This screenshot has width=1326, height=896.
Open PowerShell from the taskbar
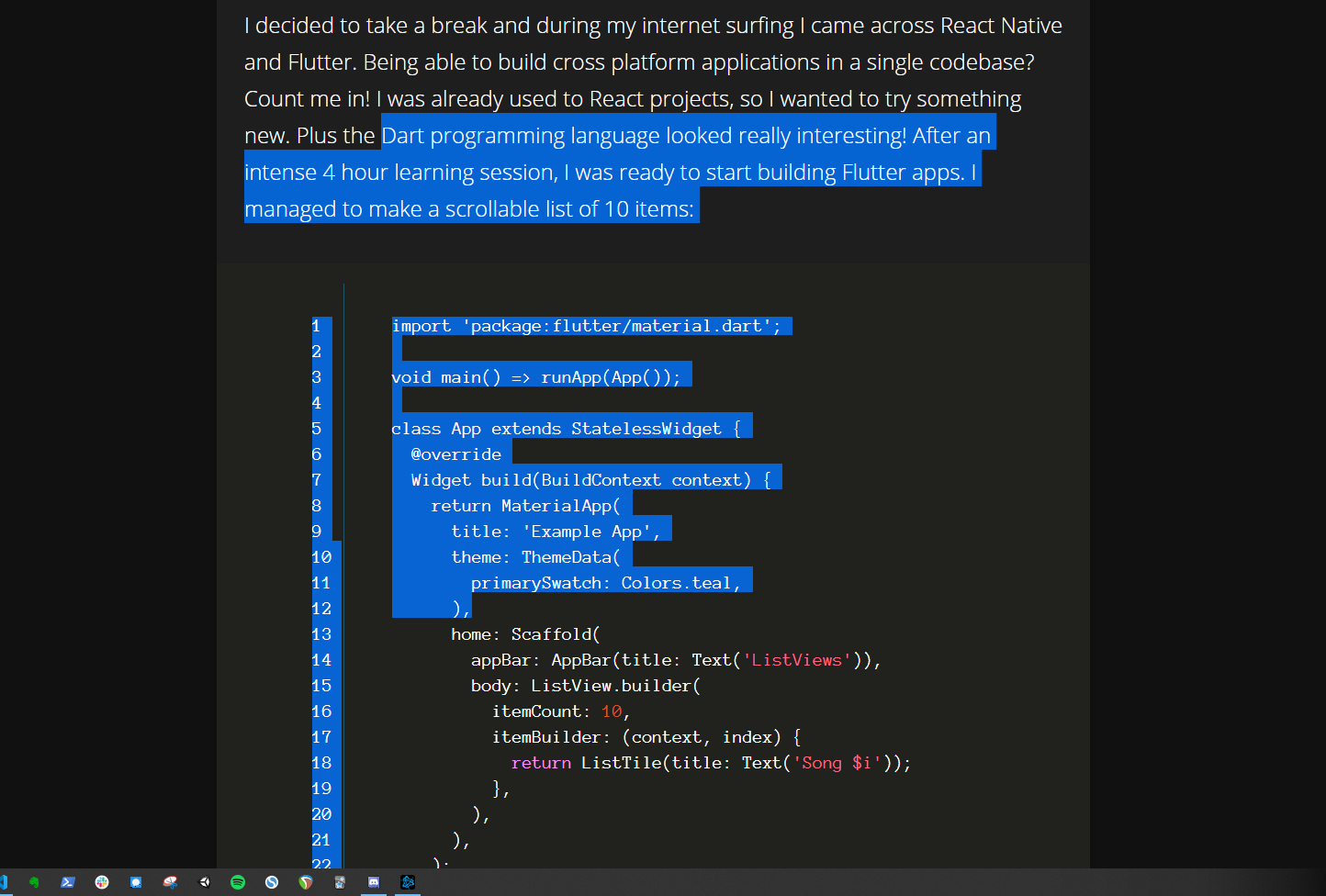[x=68, y=882]
